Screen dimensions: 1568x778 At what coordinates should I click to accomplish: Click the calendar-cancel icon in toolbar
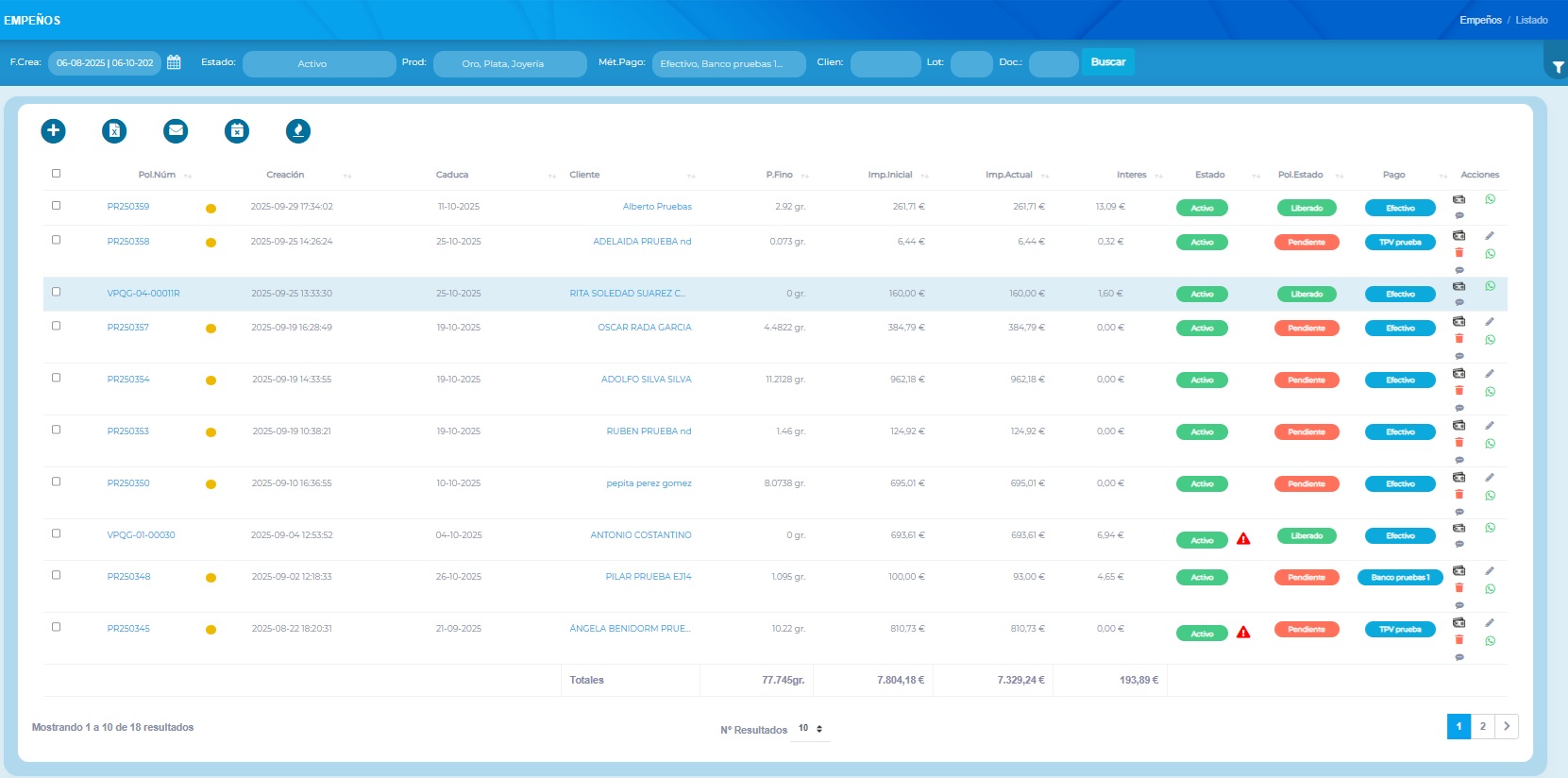tap(237, 131)
